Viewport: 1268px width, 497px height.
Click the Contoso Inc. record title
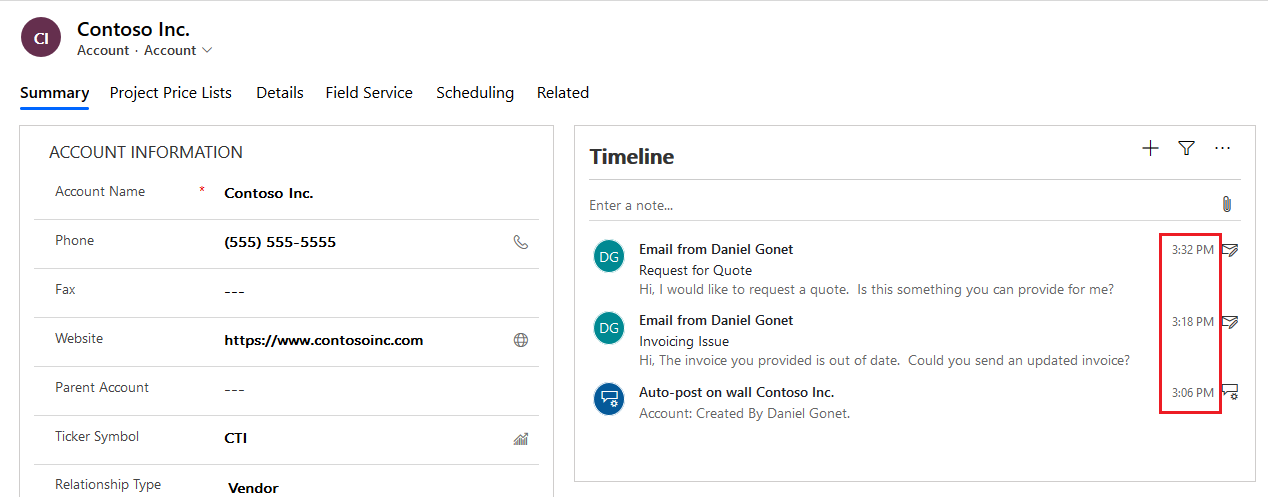pyautogui.click(x=133, y=29)
